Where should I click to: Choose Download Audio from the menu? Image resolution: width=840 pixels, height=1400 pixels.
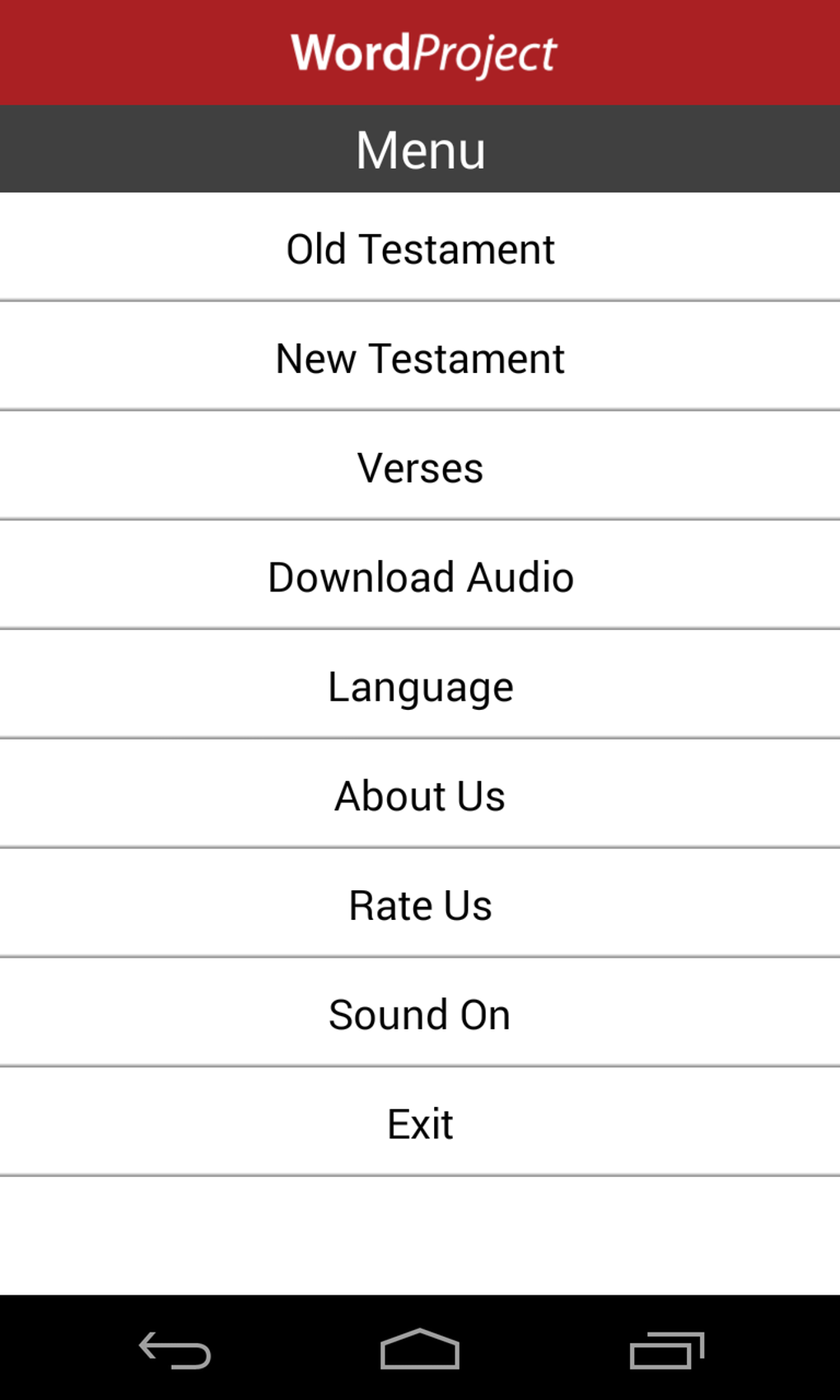coord(420,577)
